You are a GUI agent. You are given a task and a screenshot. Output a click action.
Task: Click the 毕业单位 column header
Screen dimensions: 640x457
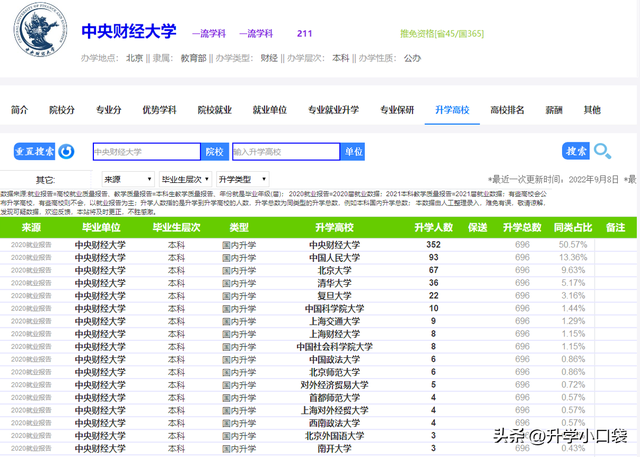101,228
